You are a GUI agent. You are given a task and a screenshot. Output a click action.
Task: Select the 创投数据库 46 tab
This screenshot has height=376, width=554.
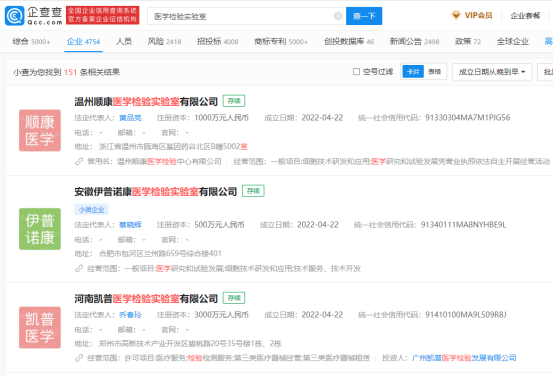349,42
